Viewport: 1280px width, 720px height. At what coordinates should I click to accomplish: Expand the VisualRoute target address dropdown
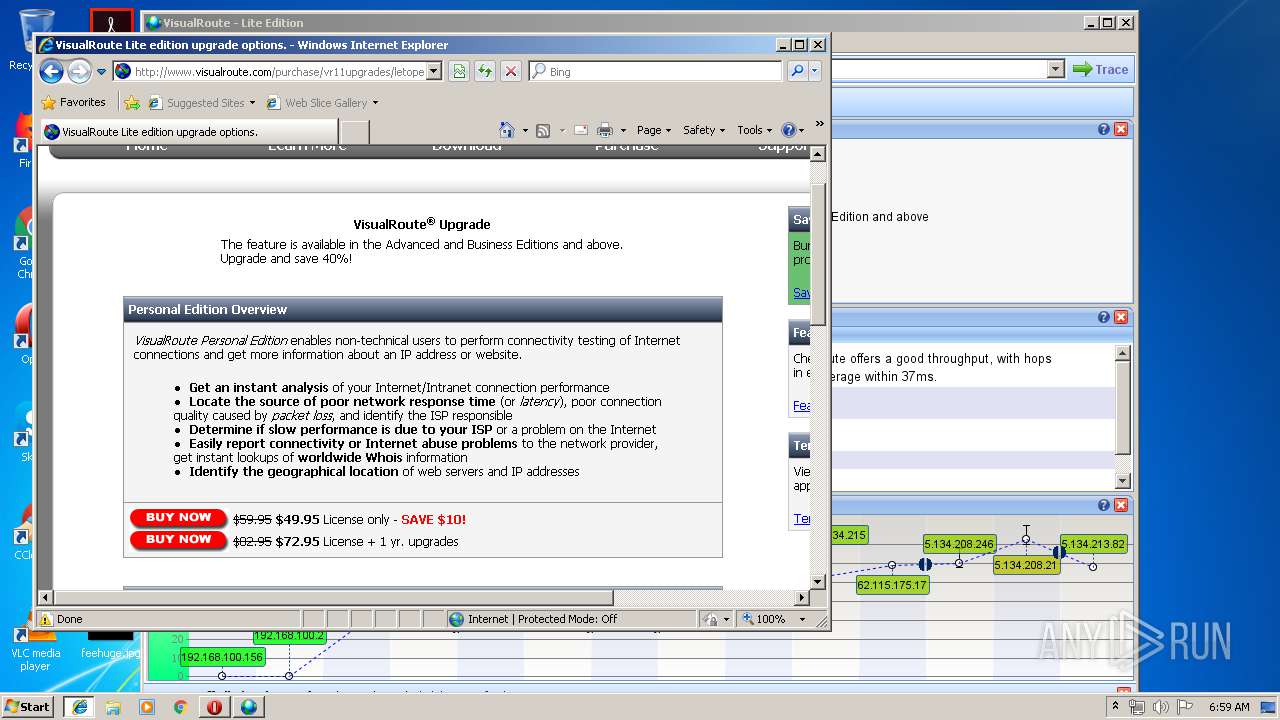coord(1056,69)
